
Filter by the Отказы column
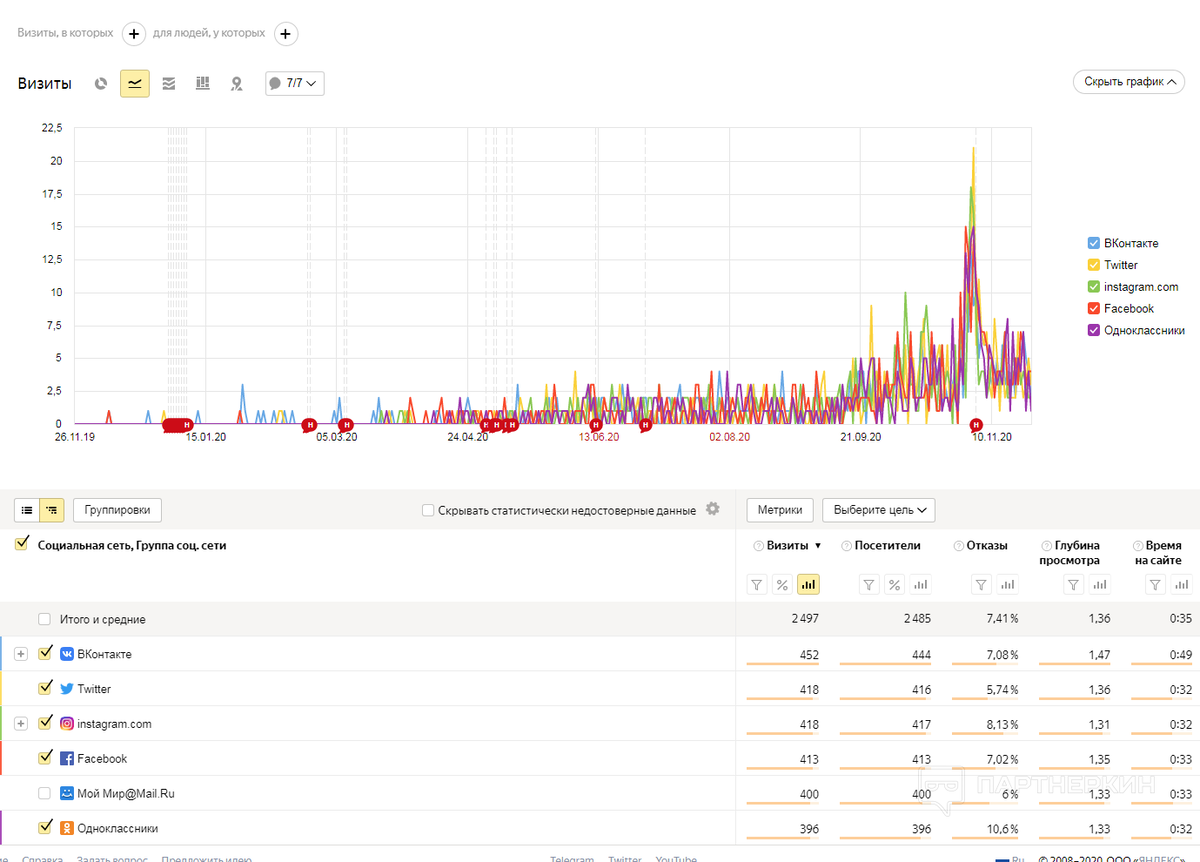(x=982, y=584)
